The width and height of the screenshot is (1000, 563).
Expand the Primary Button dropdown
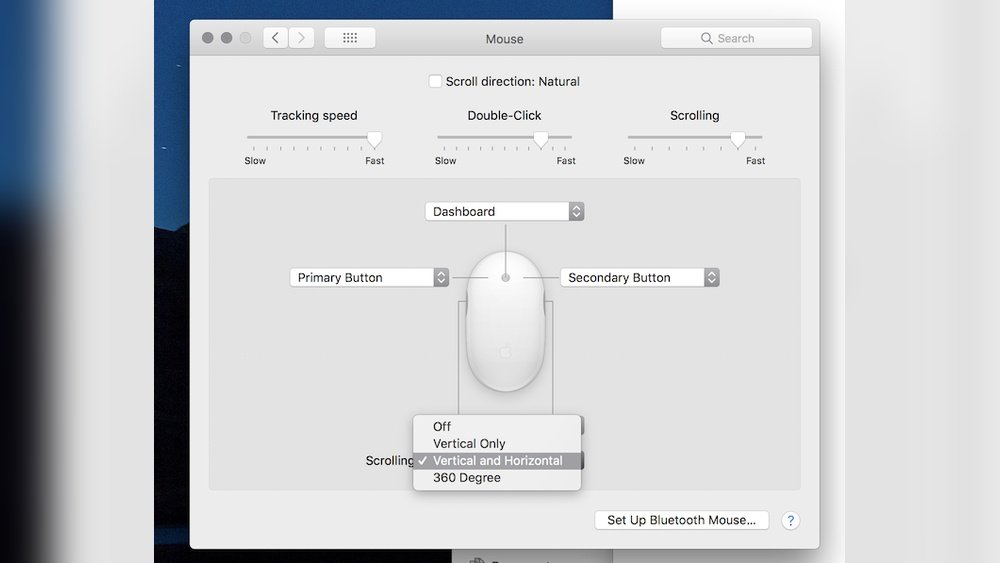pyautogui.click(x=369, y=278)
